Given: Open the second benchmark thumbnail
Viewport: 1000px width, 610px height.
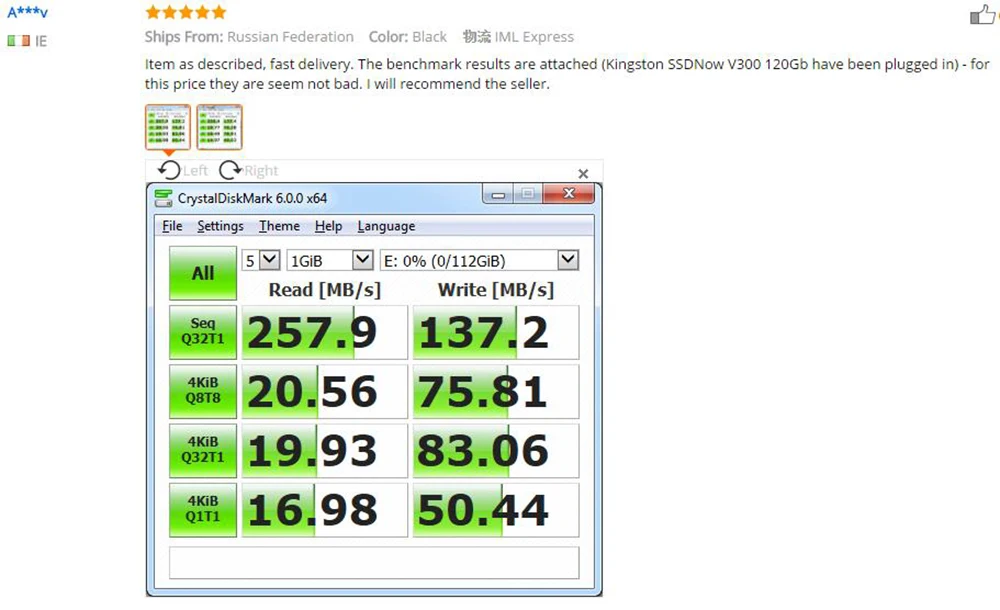Looking at the screenshot, I should pyautogui.click(x=219, y=127).
